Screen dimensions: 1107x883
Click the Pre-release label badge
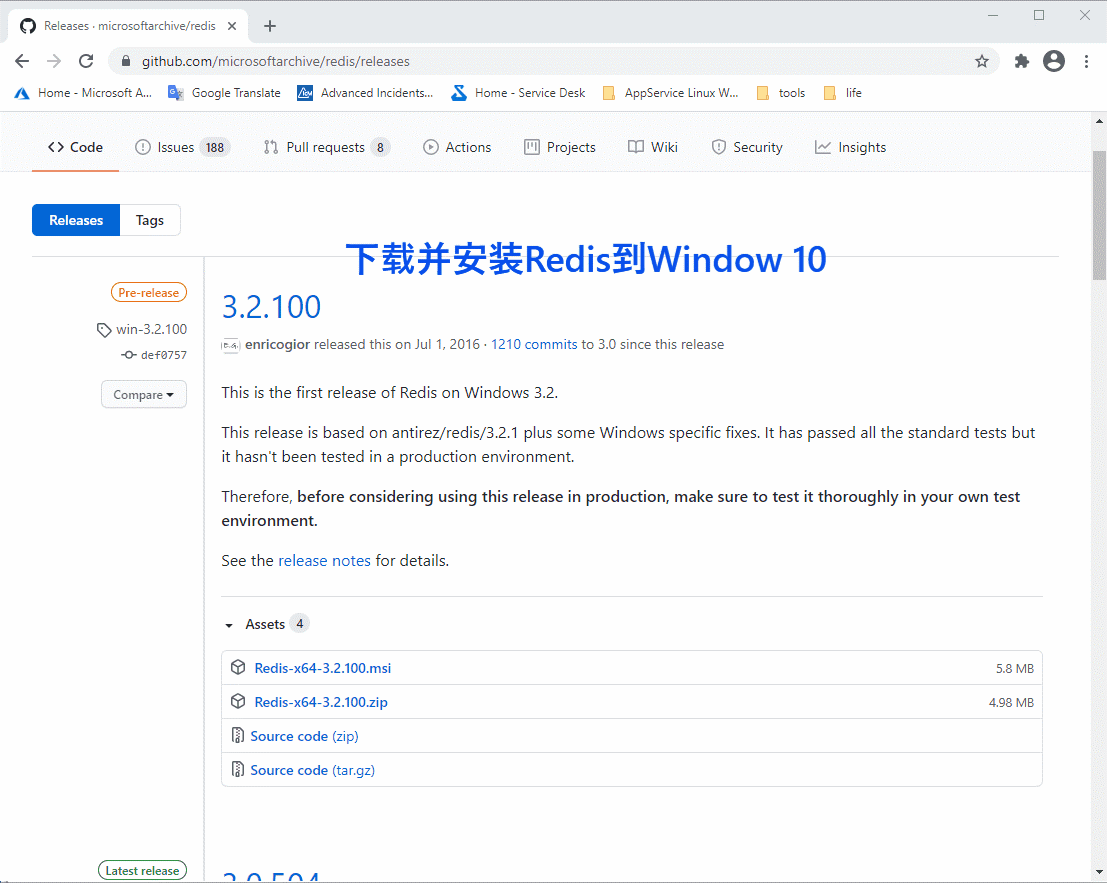[x=149, y=292]
